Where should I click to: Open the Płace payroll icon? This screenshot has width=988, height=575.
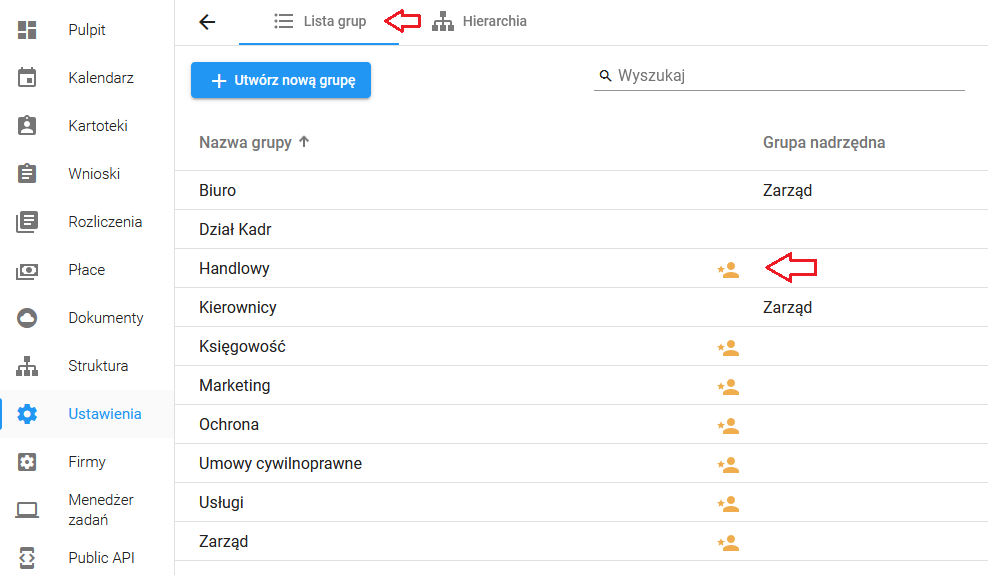tap(27, 270)
